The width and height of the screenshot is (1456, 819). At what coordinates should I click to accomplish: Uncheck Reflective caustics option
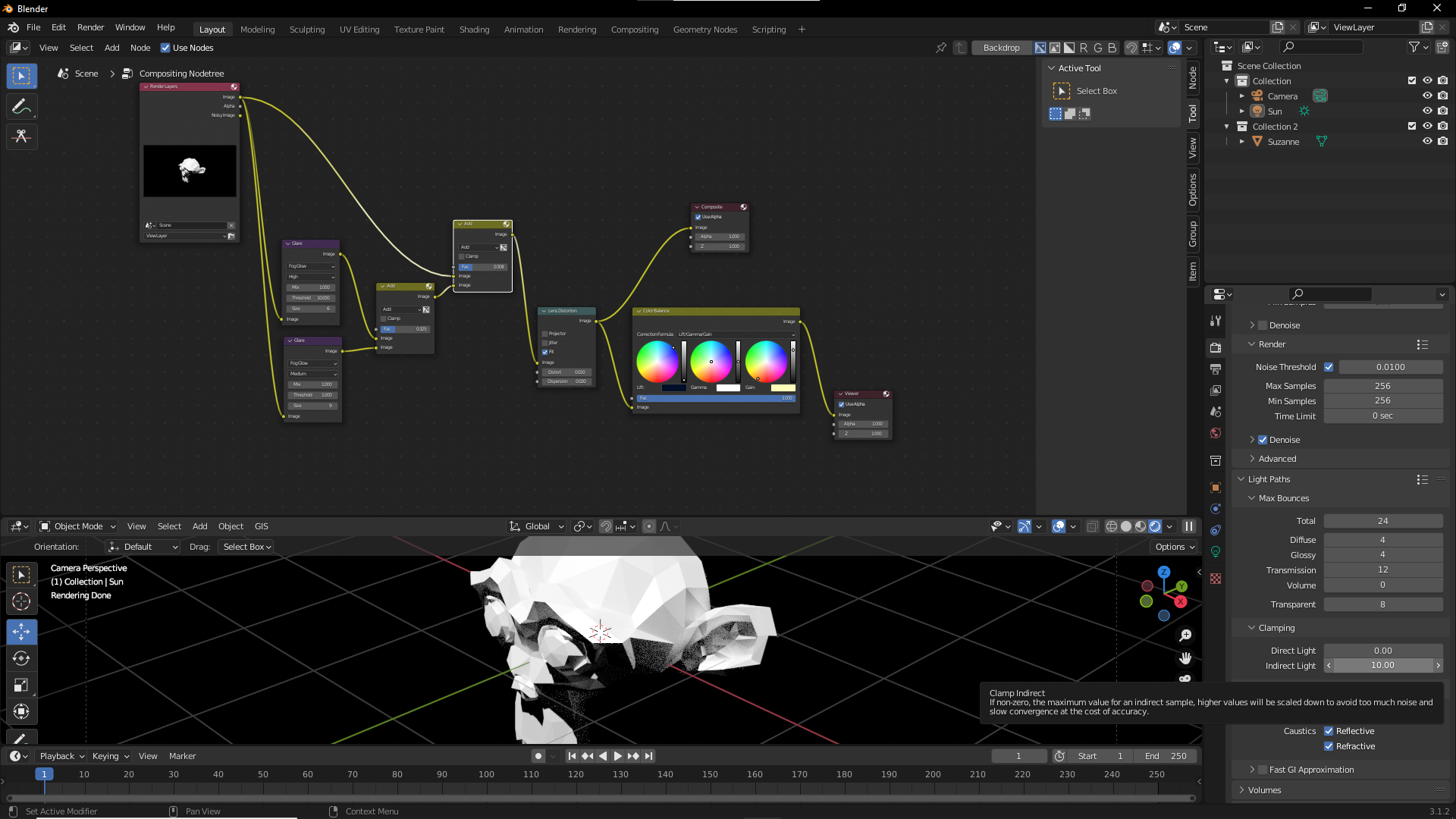[1329, 731]
